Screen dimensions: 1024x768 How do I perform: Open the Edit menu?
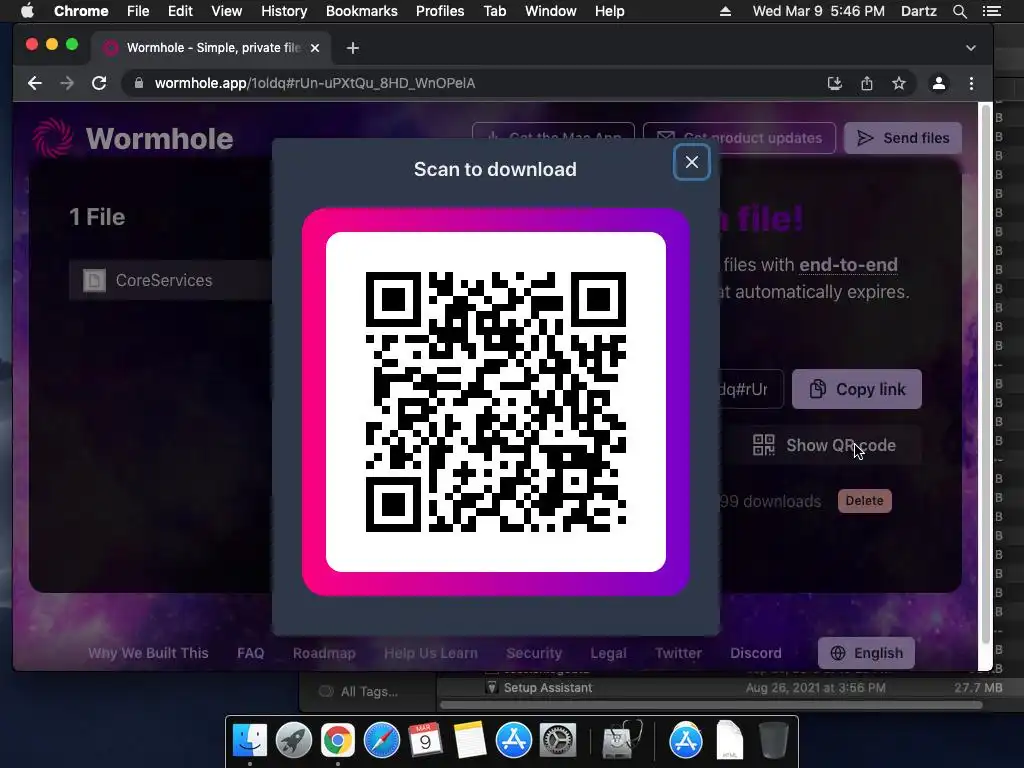point(180,11)
